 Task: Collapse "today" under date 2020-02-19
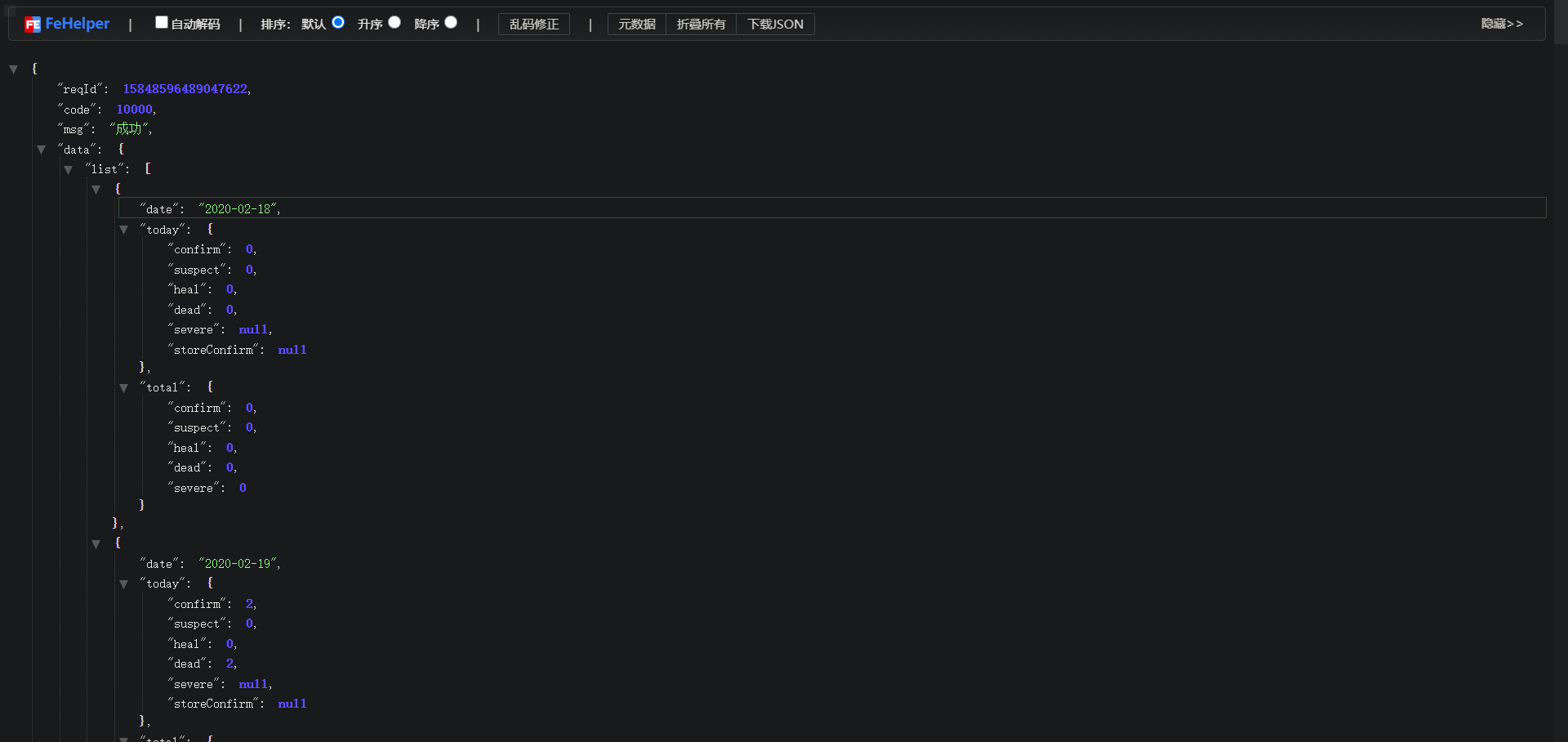point(124,584)
